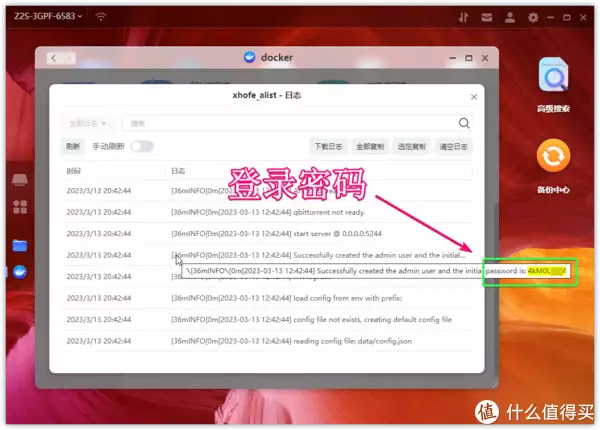Maximize the docker window
Image resolution: width=600 pixels, height=430 pixels.
click(x=469, y=58)
